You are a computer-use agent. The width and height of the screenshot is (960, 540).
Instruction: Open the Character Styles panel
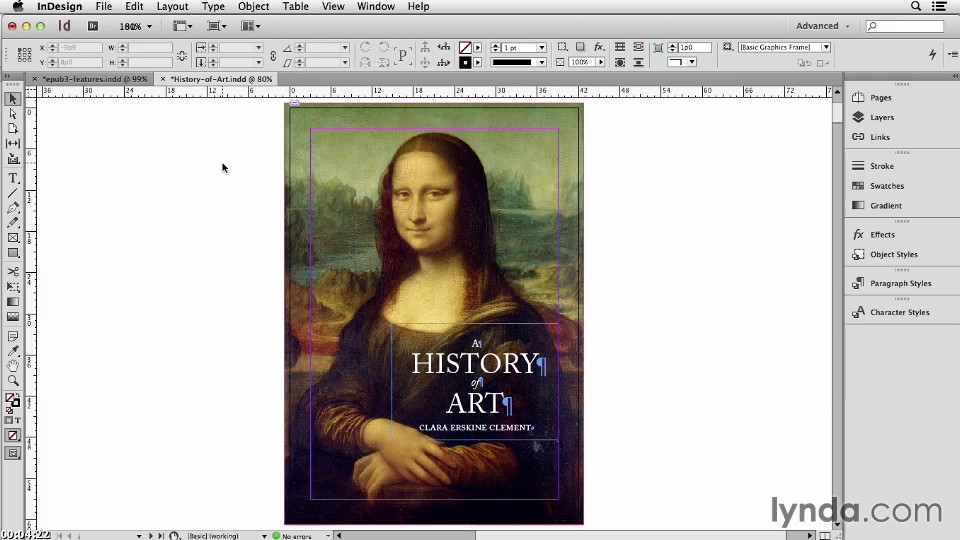(x=899, y=312)
